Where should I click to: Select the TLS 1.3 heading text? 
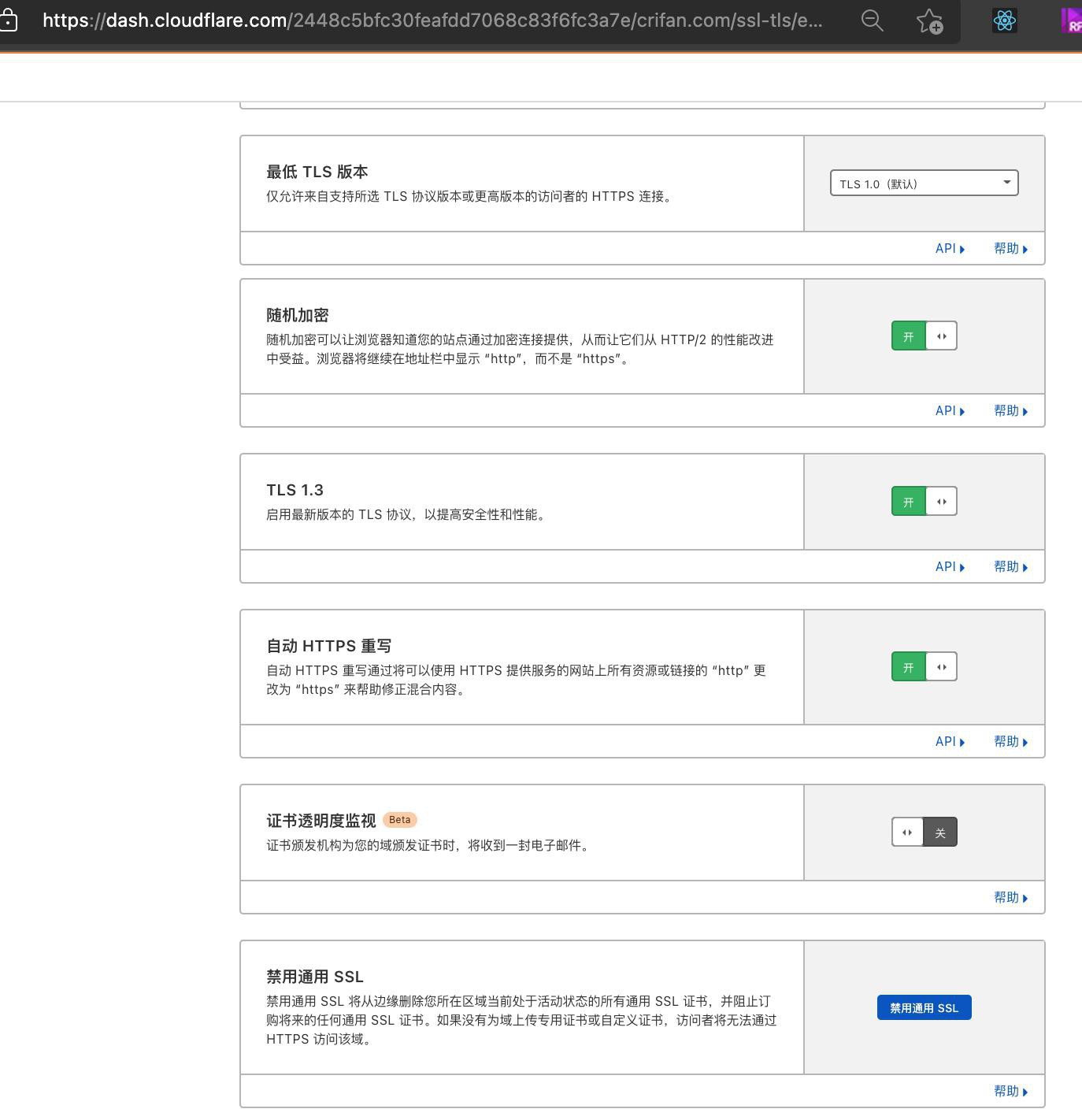coord(295,490)
